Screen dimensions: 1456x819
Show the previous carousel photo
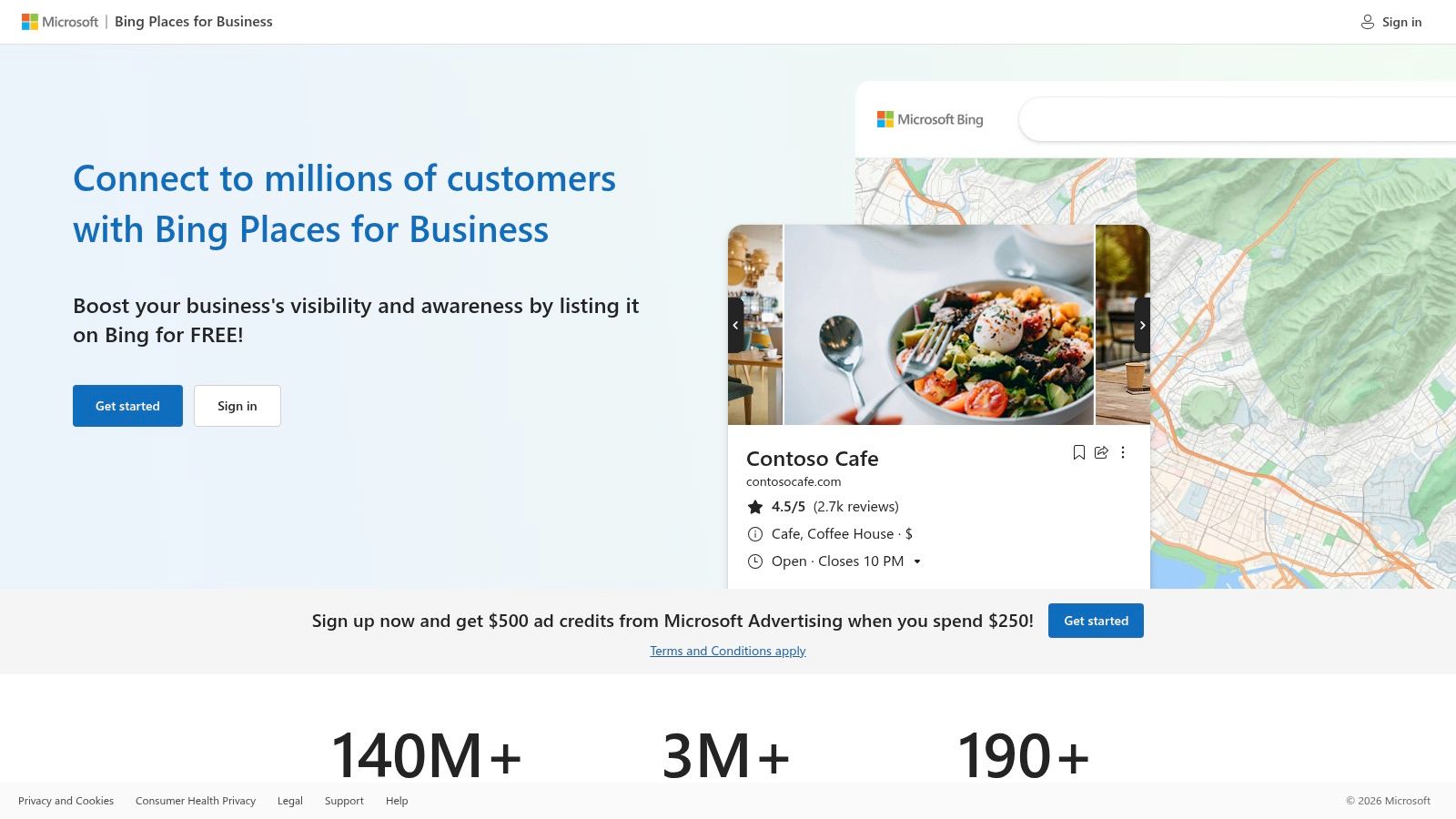[735, 325]
